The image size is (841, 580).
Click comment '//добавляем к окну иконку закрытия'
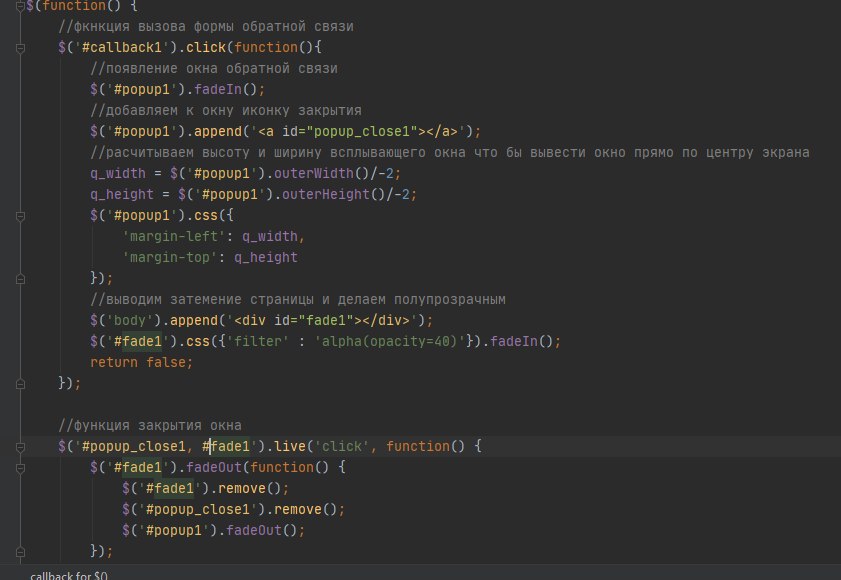226,110
